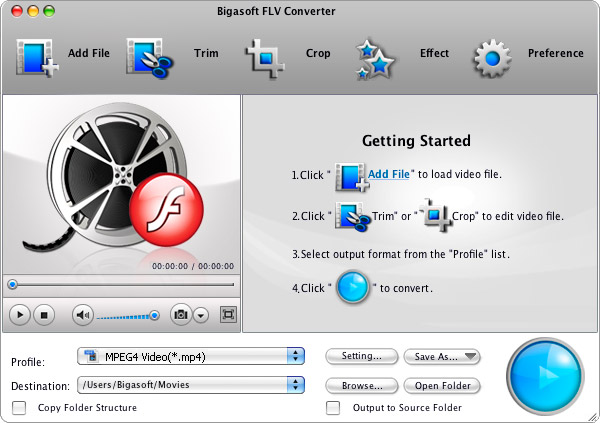
Task: Switch preview to full screen
Action: tap(228, 315)
